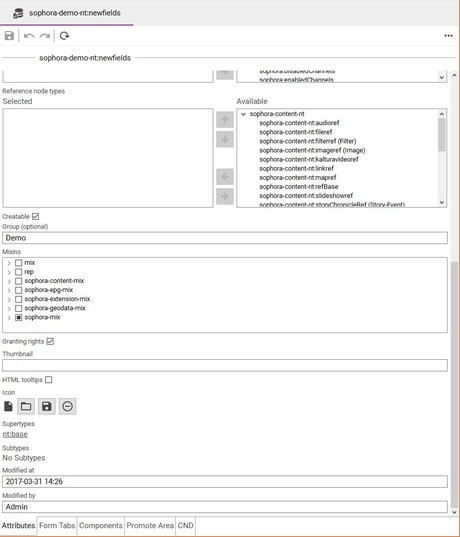Remove node type with right arrow button
460x537 pixels.
[225, 197]
